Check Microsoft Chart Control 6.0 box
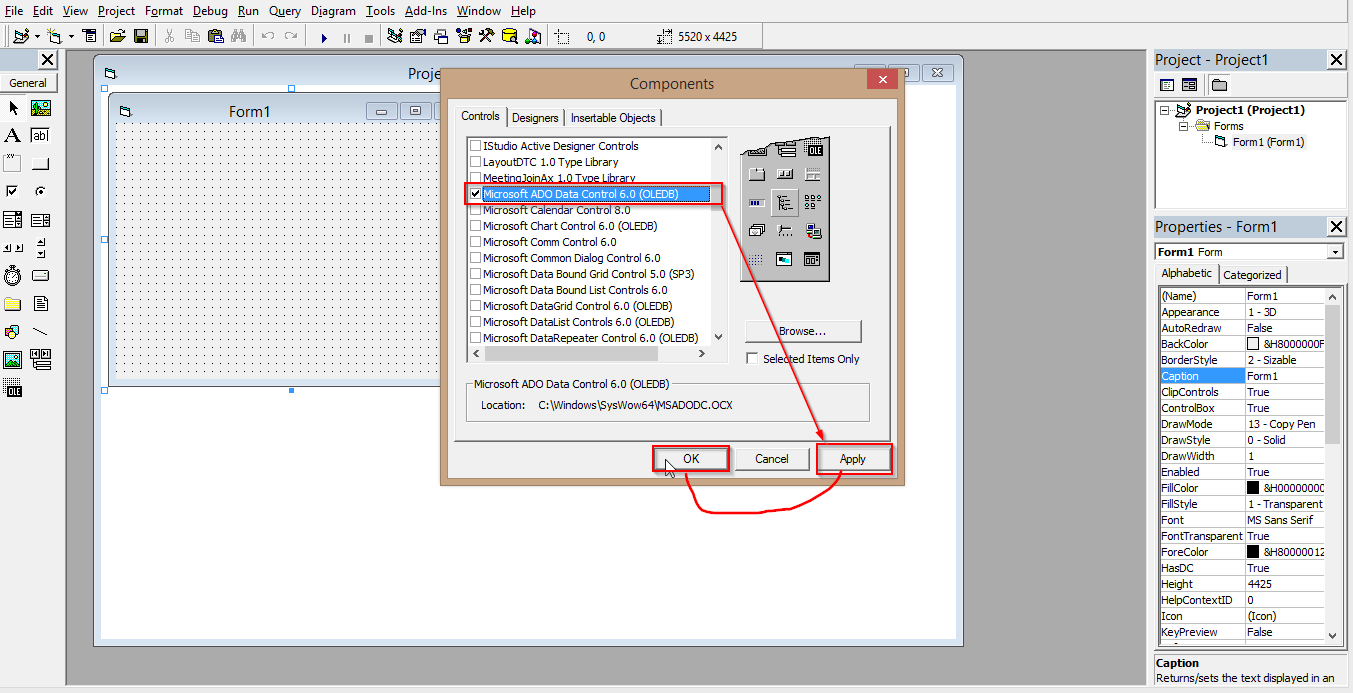The width and height of the screenshot is (1353, 693). [476, 226]
